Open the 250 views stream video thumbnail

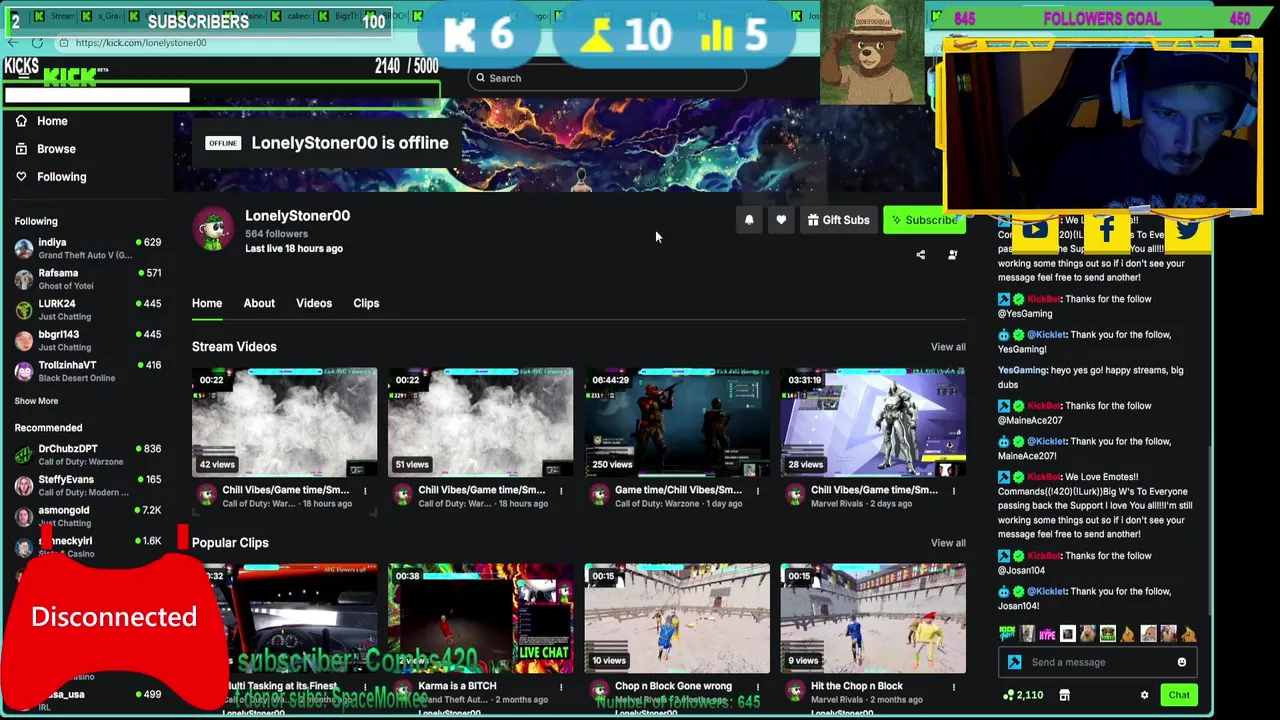tap(677, 422)
